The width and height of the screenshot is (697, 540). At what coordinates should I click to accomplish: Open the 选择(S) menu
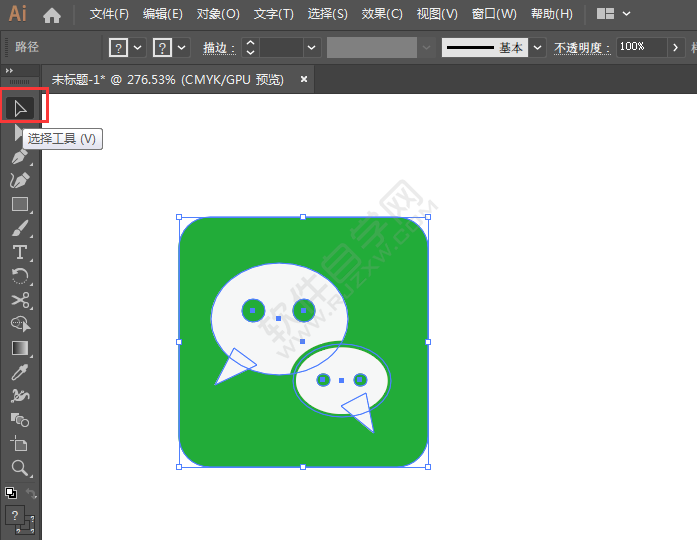328,14
